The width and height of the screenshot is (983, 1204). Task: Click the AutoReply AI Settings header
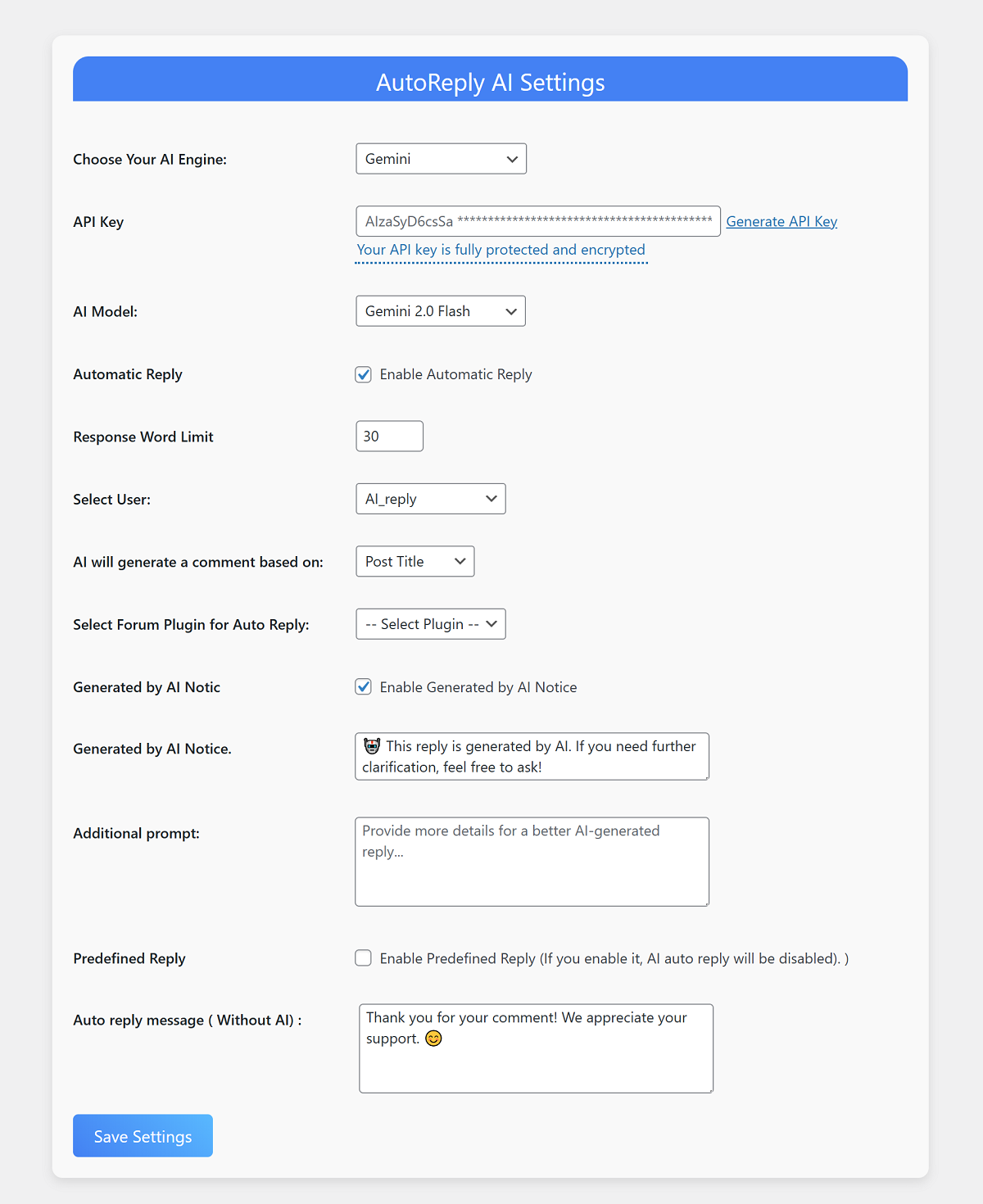coord(490,83)
